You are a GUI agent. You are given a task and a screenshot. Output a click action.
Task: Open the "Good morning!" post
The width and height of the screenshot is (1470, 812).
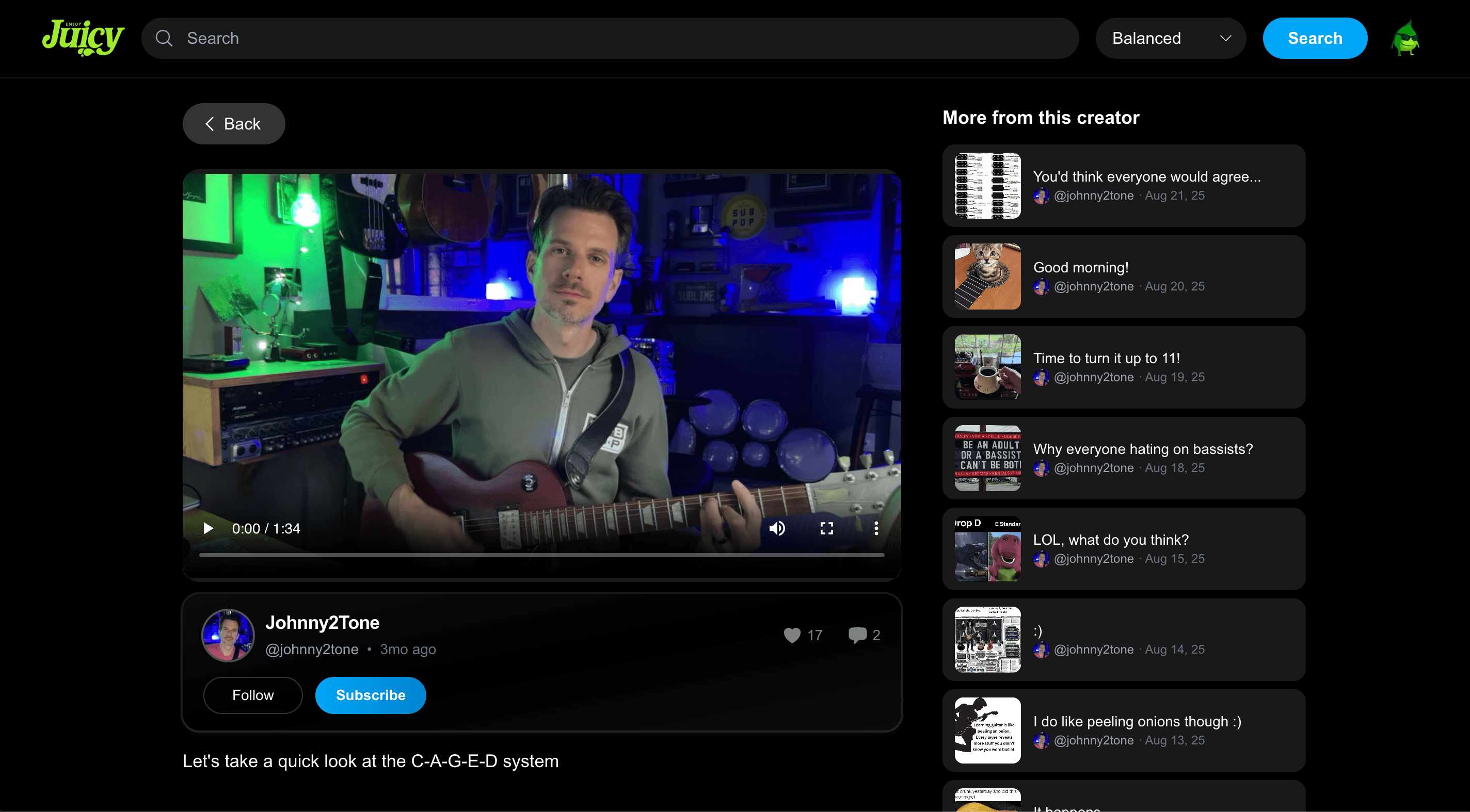pos(1124,277)
